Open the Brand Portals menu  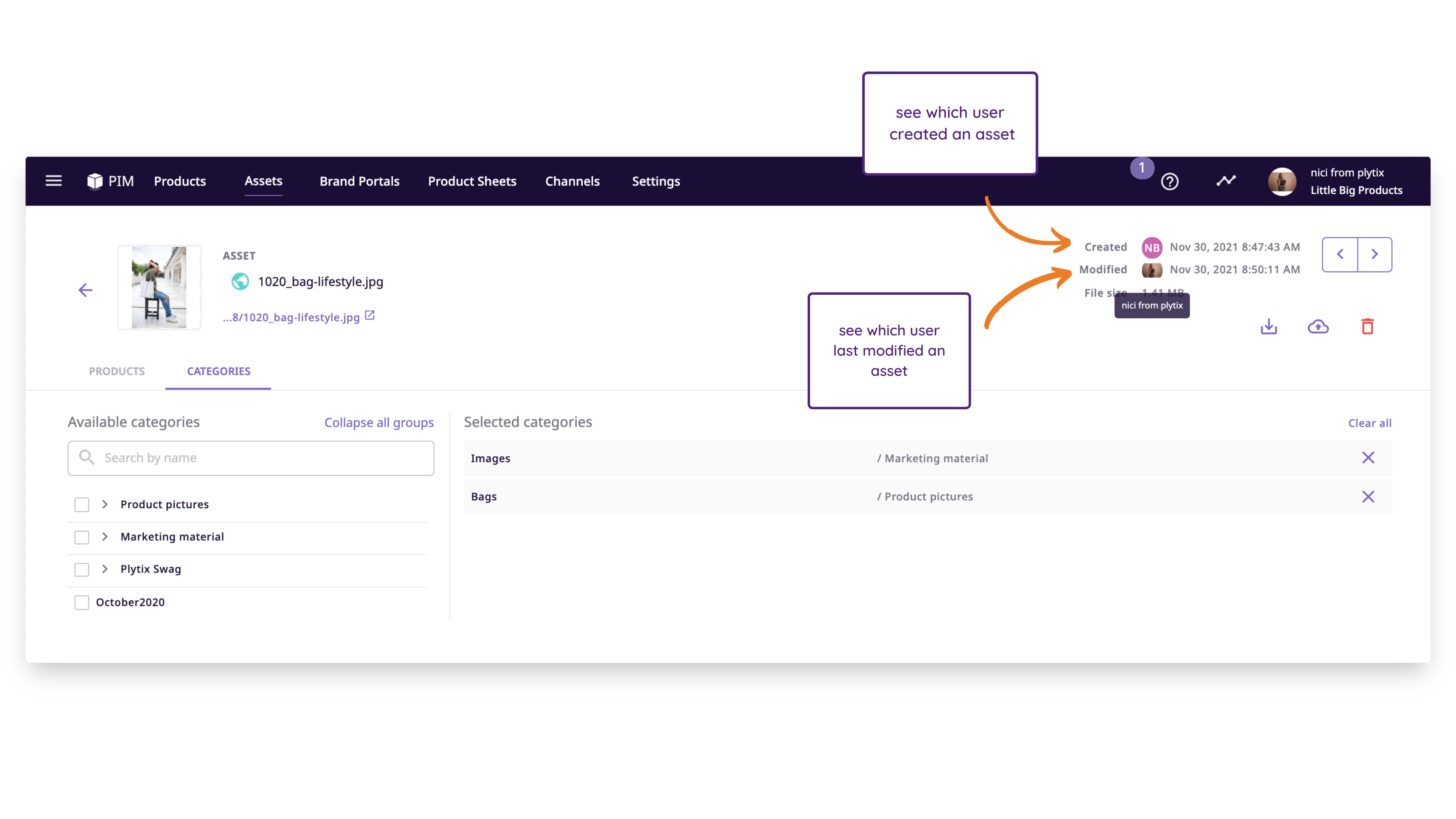(359, 181)
